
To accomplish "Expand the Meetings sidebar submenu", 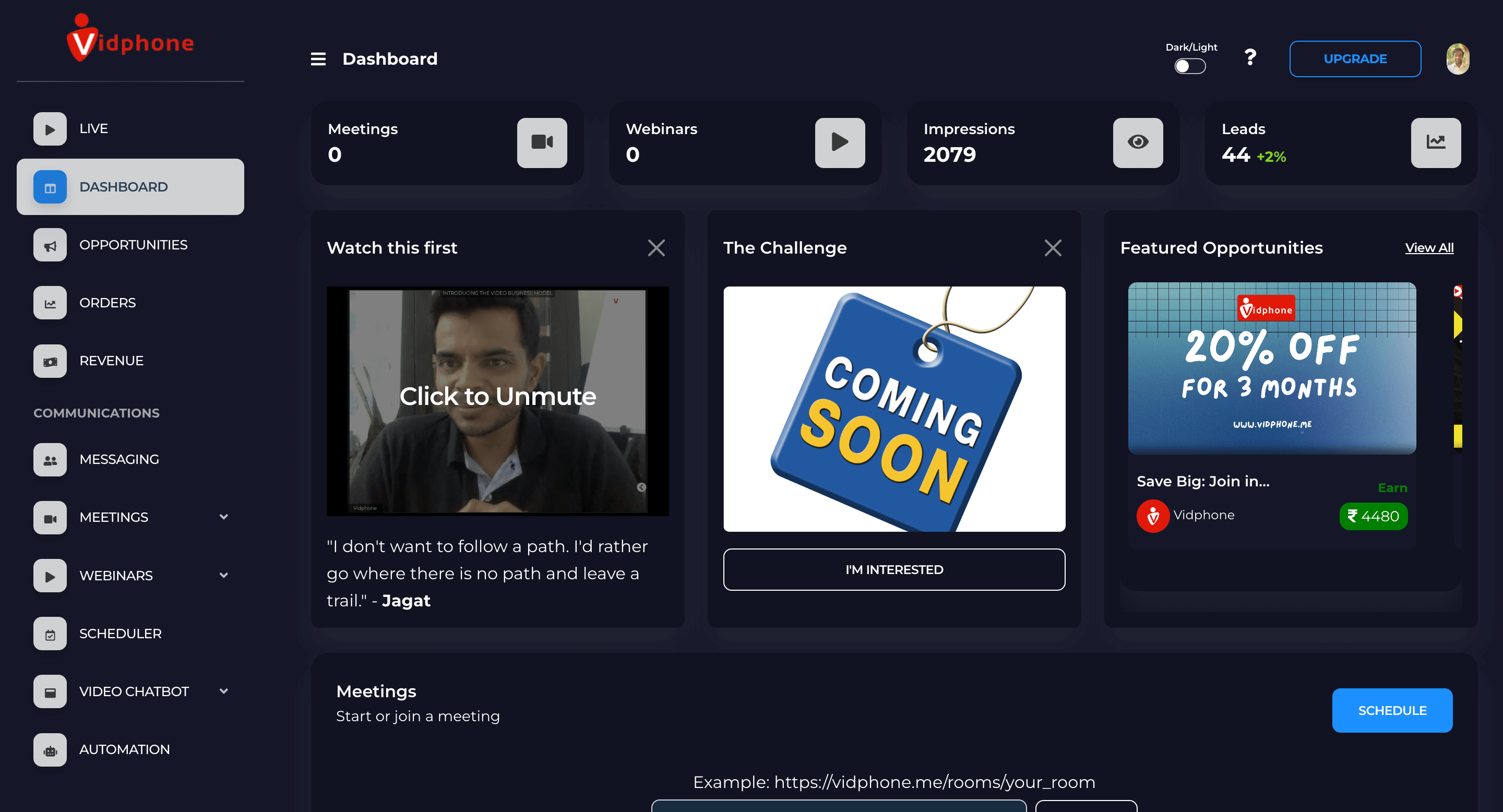I will coord(223,517).
